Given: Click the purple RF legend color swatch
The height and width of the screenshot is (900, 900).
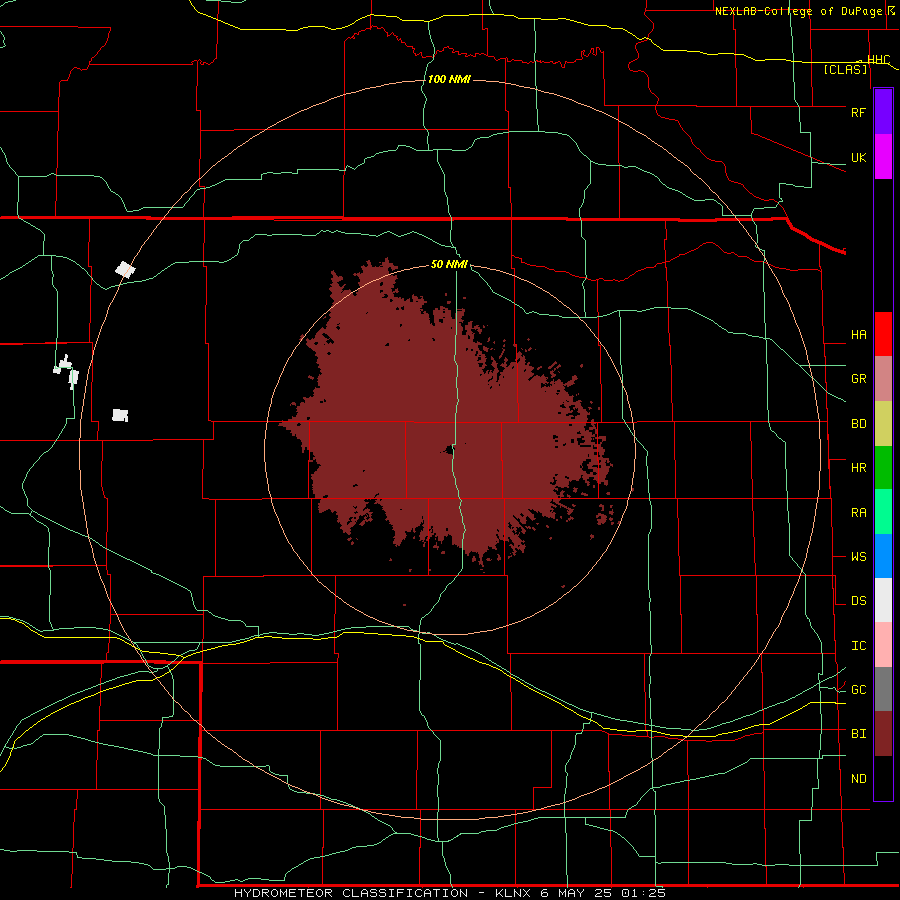Looking at the screenshot, I should pos(883,112).
